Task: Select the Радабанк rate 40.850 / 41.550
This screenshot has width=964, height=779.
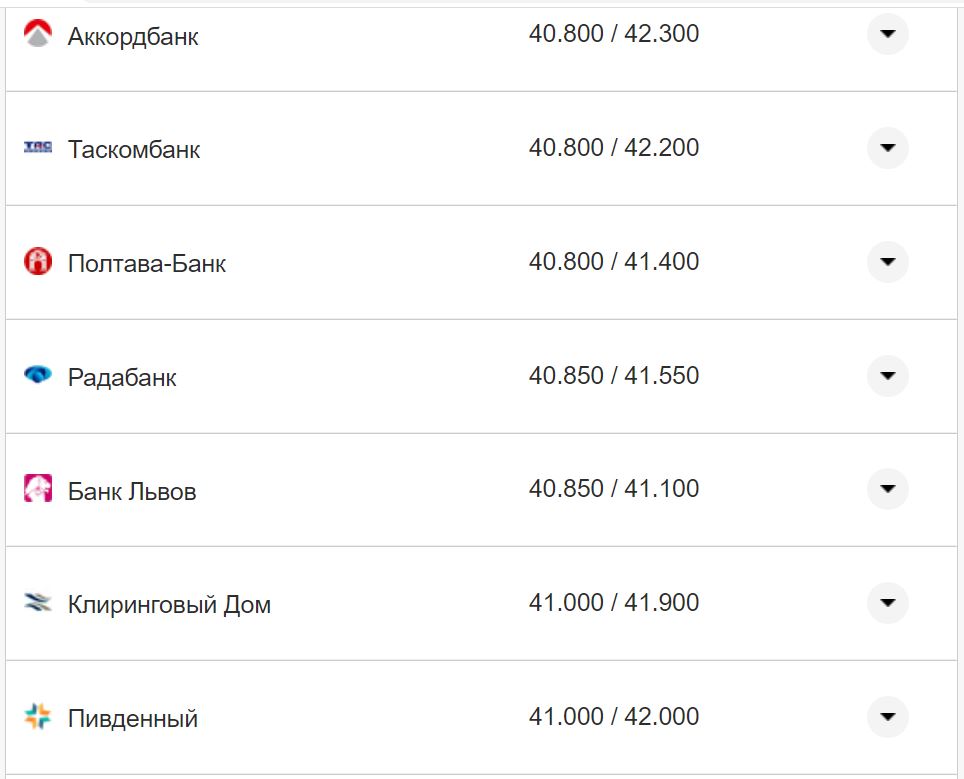Action: [x=617, y=376]
